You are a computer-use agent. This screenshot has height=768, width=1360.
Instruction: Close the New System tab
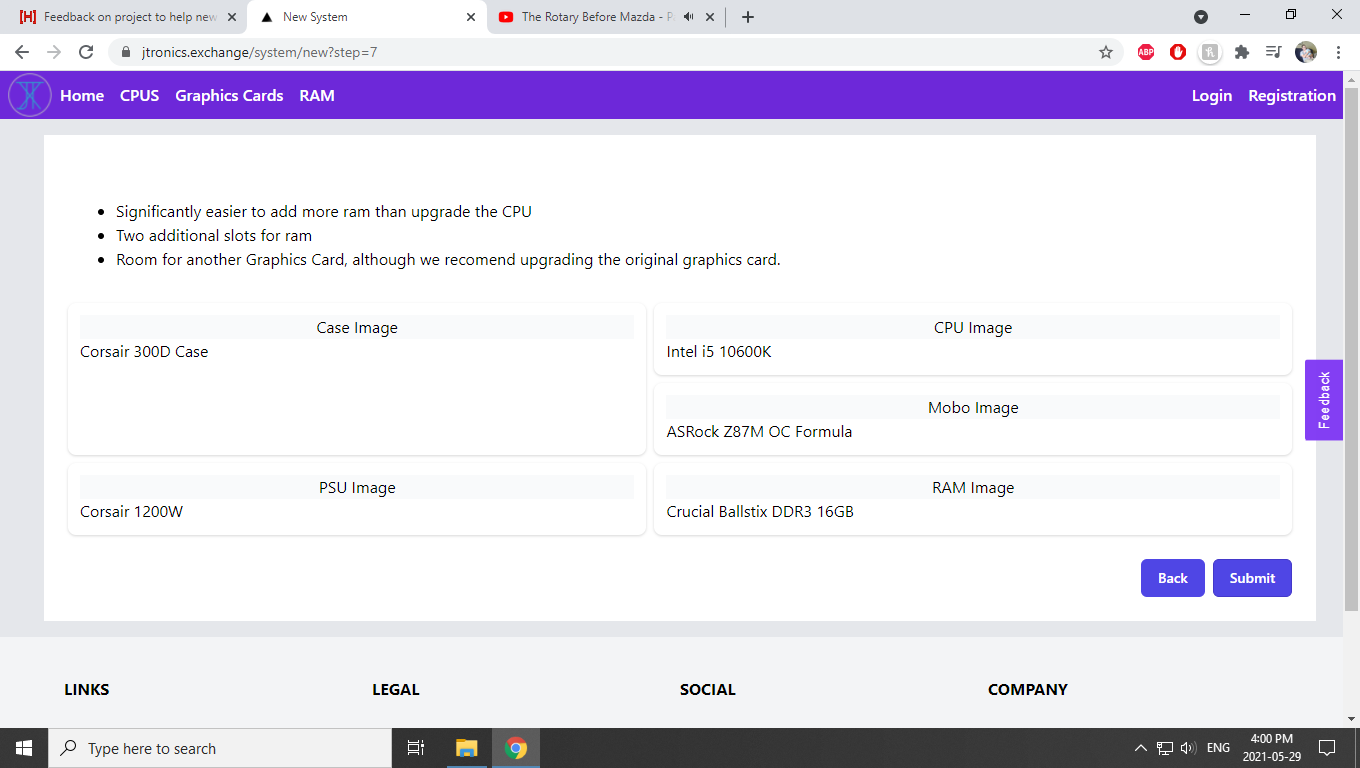[x=471, y=17]
